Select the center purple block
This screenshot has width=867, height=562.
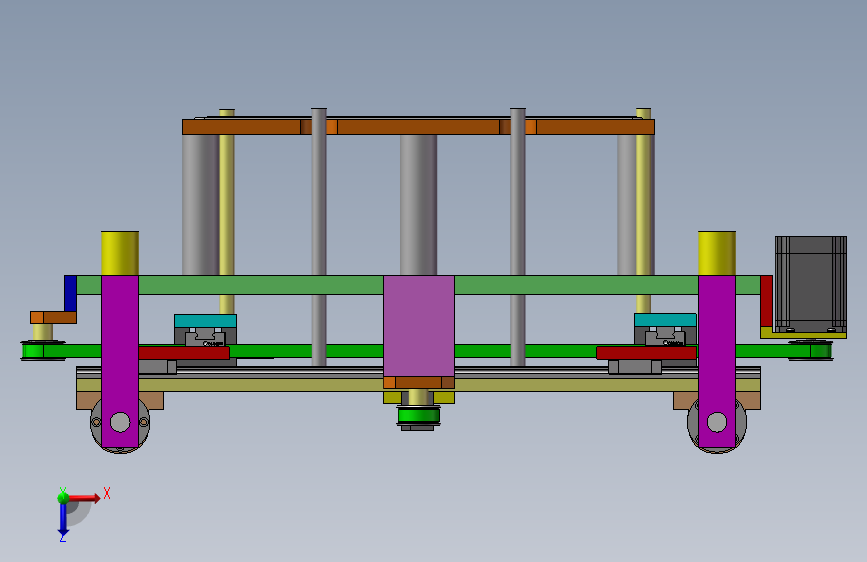pyautogui.click(x=419, y=326)
